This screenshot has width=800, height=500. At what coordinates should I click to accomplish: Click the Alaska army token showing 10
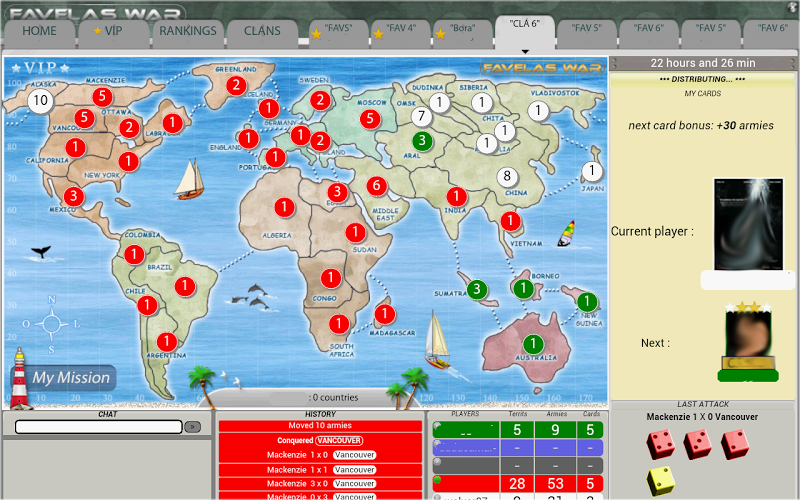pyautogui.click(x=40, y=101)
